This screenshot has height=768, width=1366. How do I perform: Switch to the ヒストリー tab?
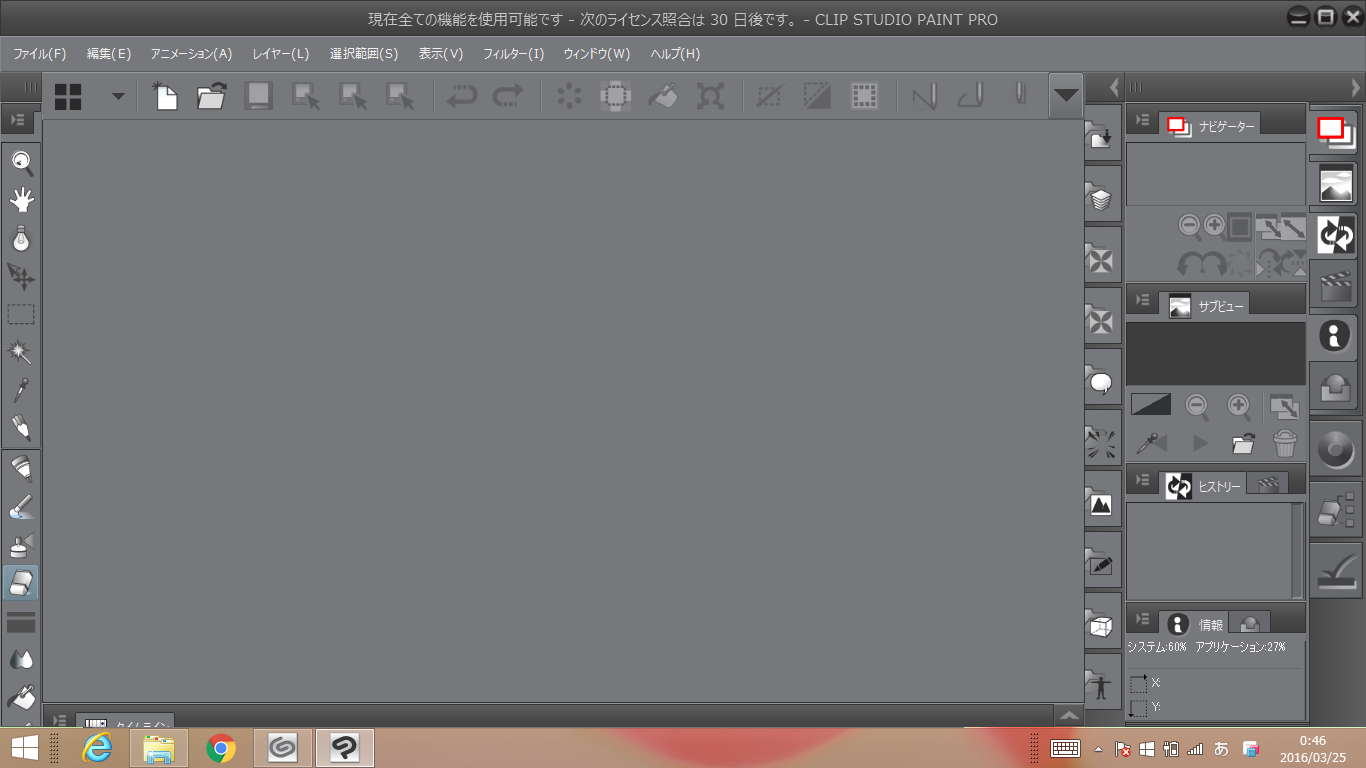[1203, 485]
